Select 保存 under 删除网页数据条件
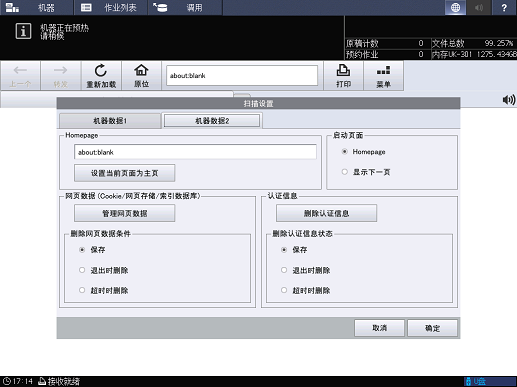The image size is (517, 387). click(82, 250)
